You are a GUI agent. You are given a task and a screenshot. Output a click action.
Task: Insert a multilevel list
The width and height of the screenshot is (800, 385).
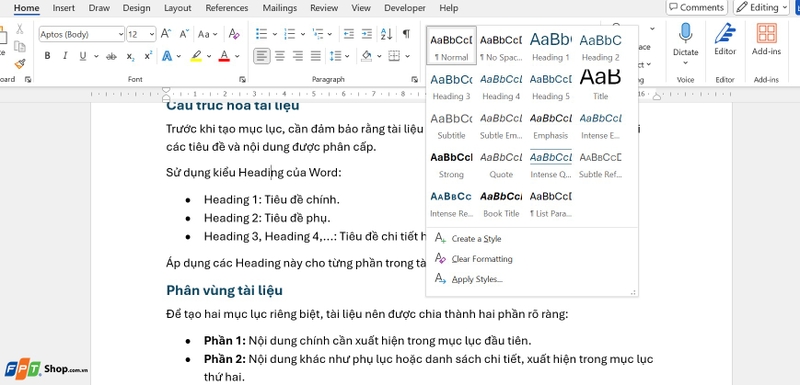317,34
